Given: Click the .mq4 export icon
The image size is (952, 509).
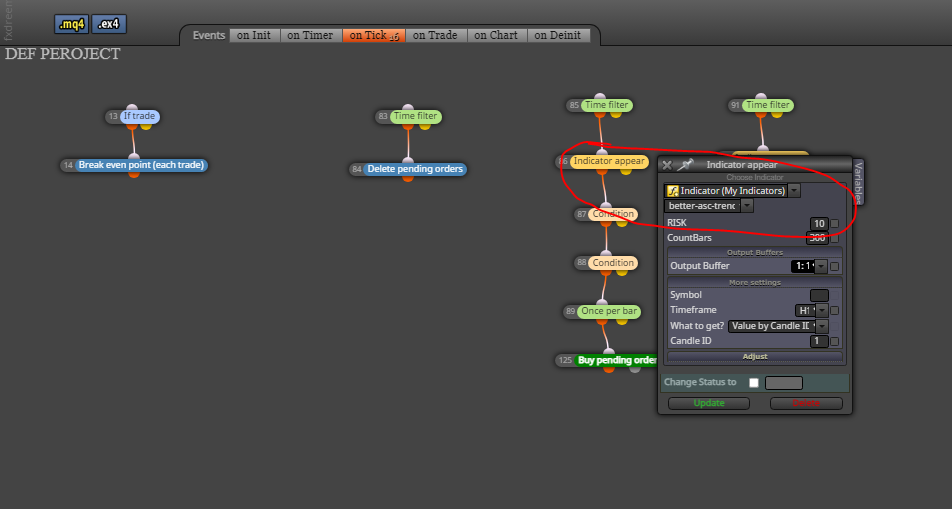Looking at the screenshot, I should pos(72,24).
